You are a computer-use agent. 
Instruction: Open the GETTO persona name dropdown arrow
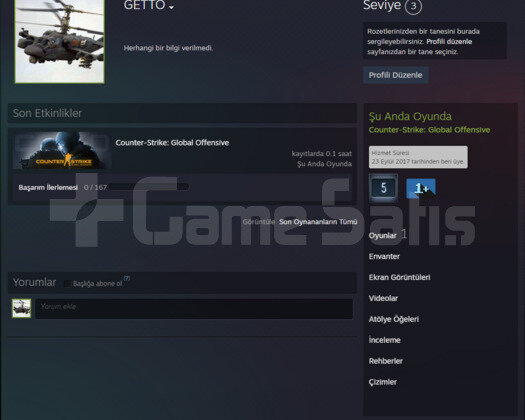pos(171,7)
